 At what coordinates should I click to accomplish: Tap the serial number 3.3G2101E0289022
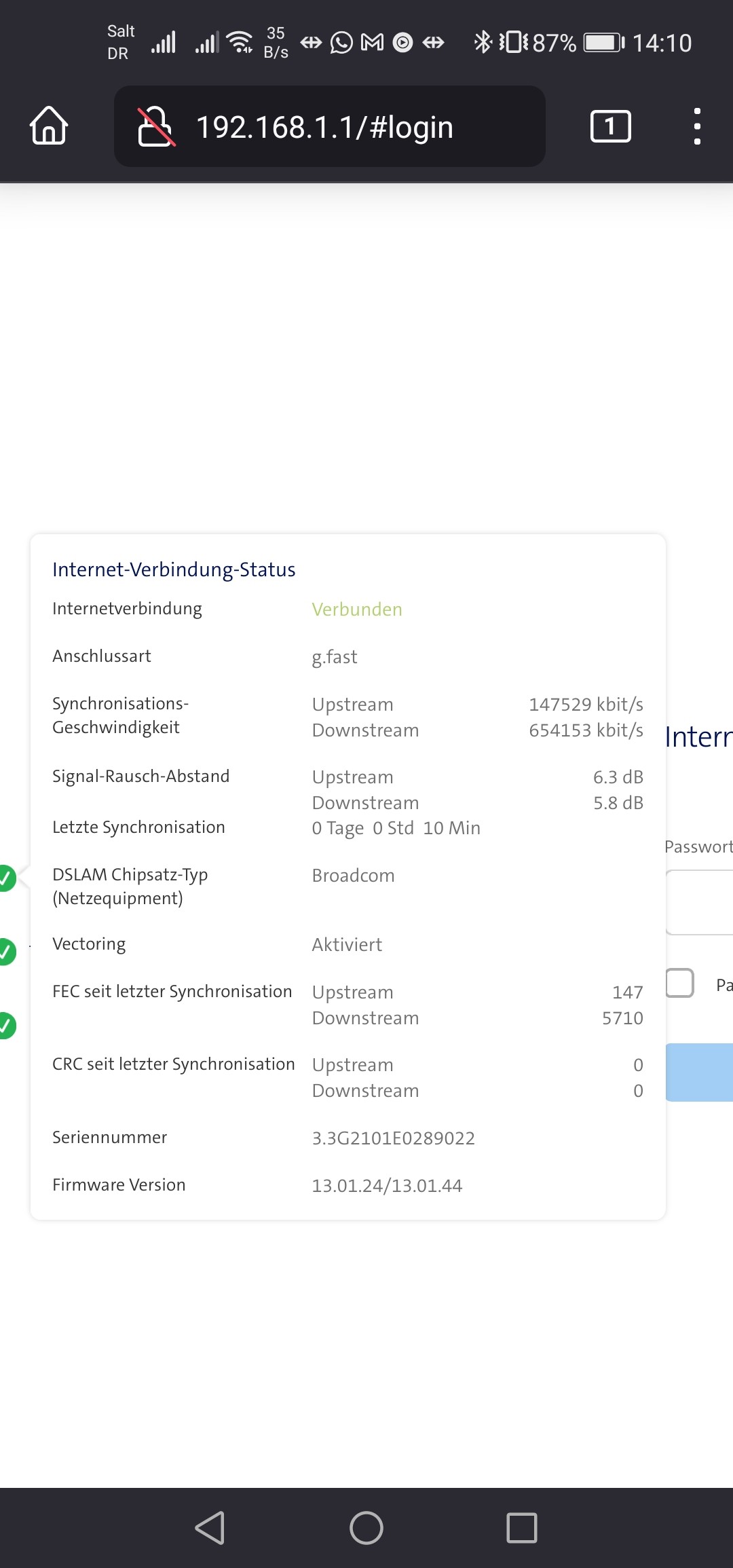tap(394, 1138)
